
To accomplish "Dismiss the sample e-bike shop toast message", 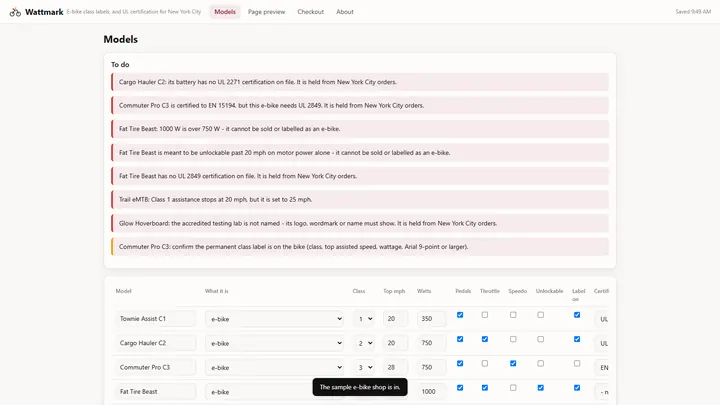I will [360, 387].
